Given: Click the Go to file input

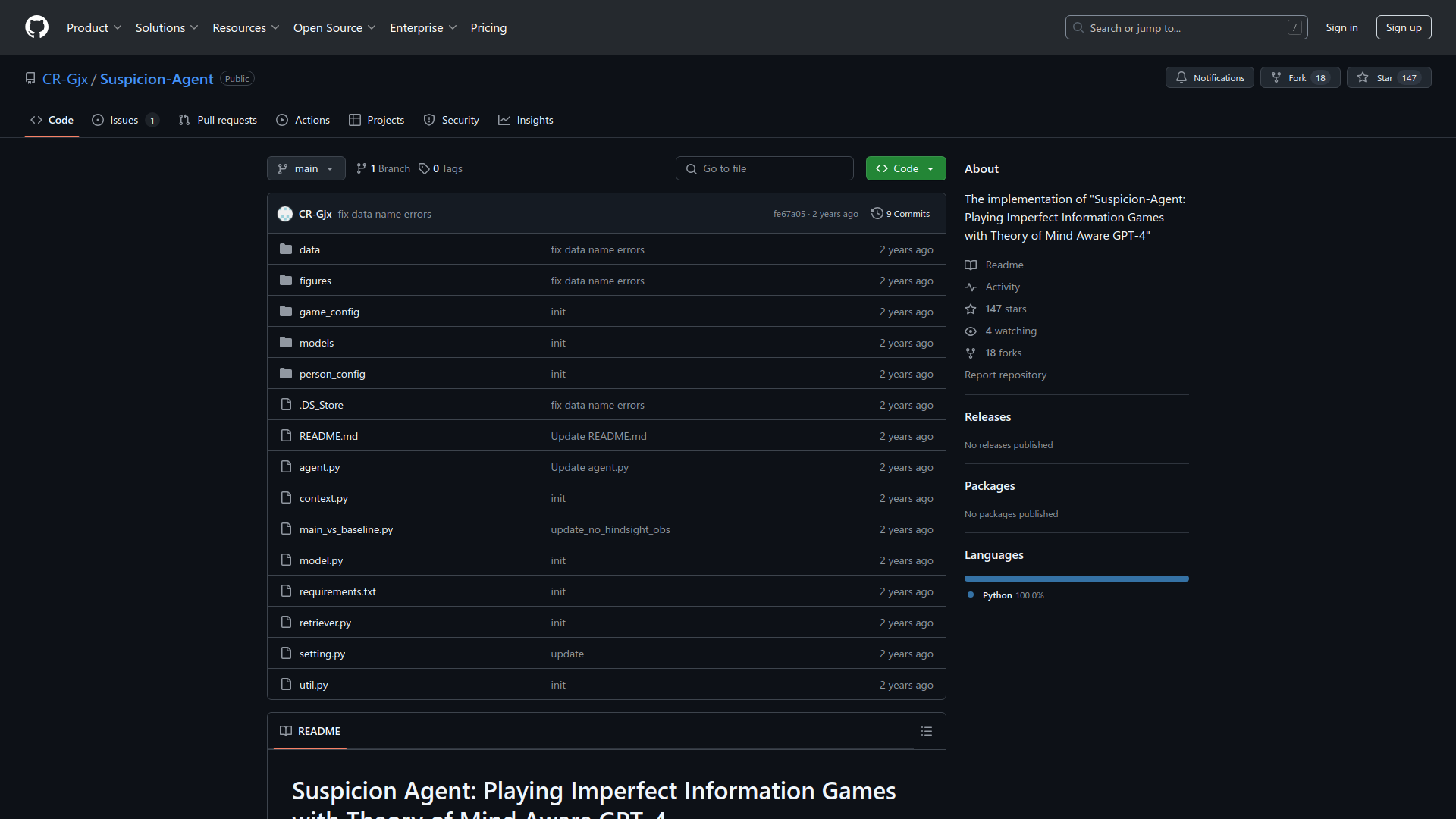Looking at the screenshot, I should 764,168.
